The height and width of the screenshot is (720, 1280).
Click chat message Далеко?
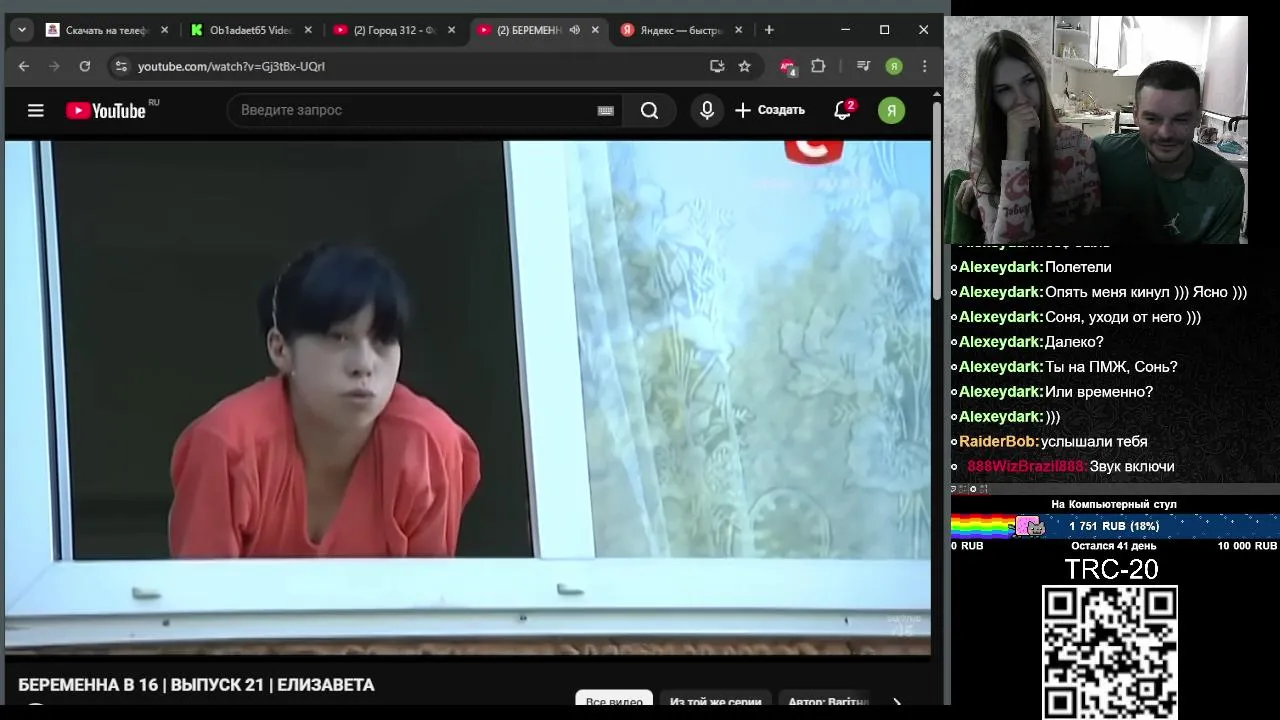(x=1074, y=342)
